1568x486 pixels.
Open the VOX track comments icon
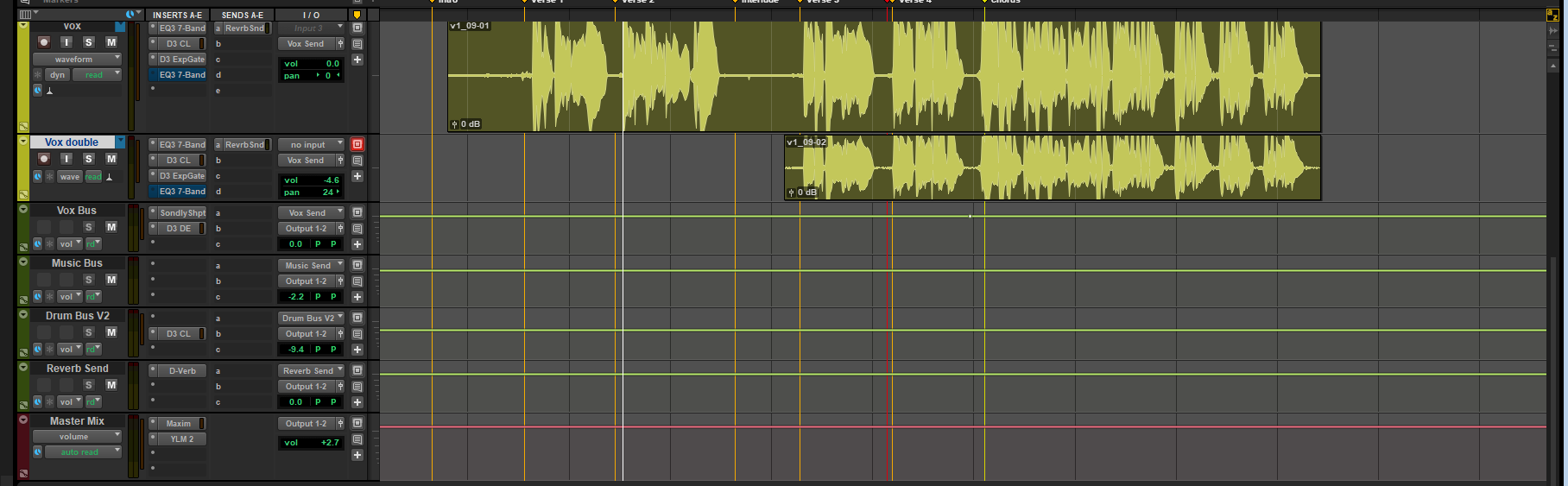[x=357, y=44]
